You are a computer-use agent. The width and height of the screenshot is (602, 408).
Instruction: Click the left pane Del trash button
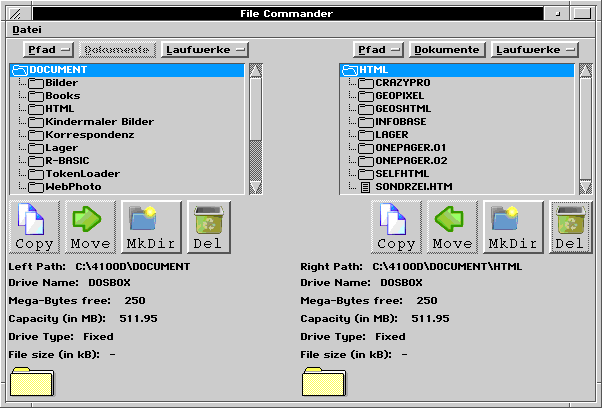[x=209, y=227]
